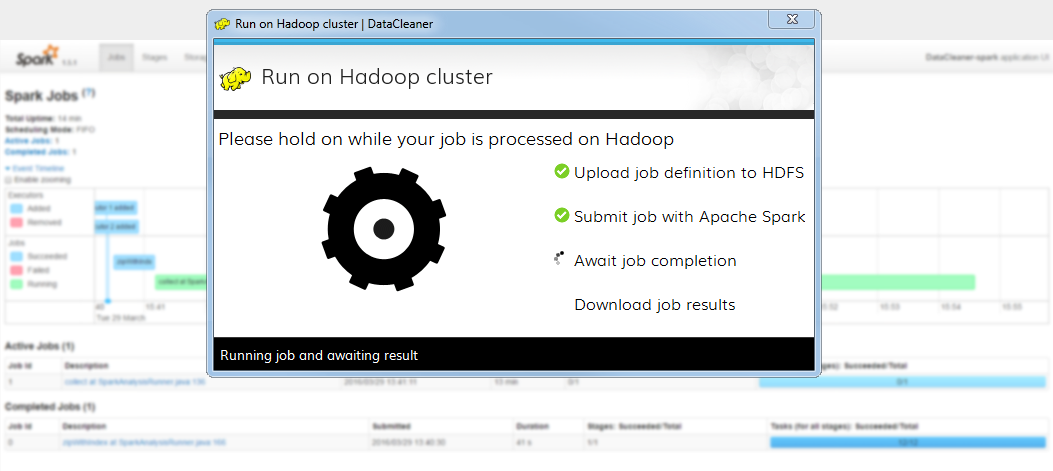The width and height of the screenshot is (1053, 471).
Task: Click the Succeeded jobs legend swatch
Action: (17, 256)
